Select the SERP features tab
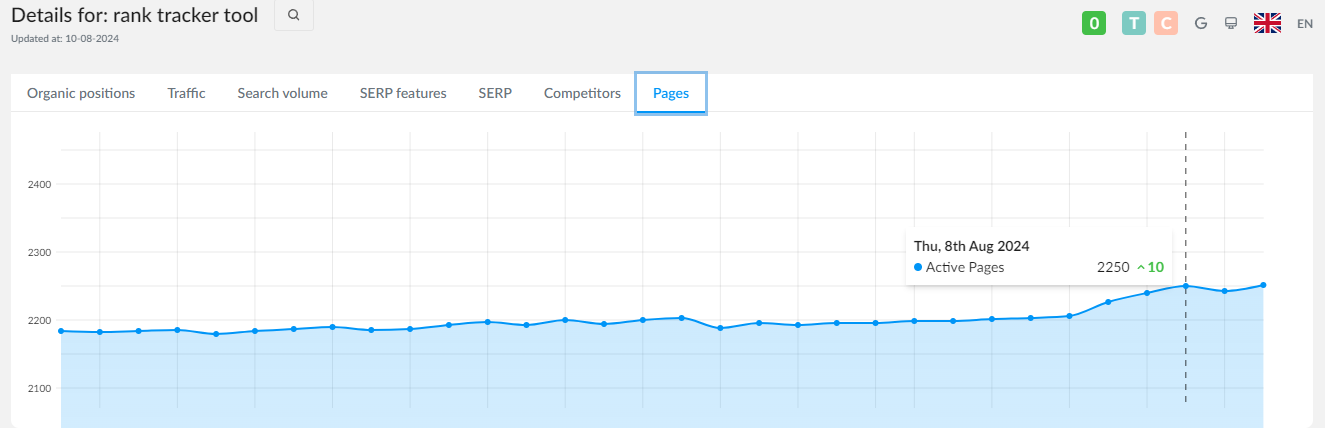 click(403, 93)
